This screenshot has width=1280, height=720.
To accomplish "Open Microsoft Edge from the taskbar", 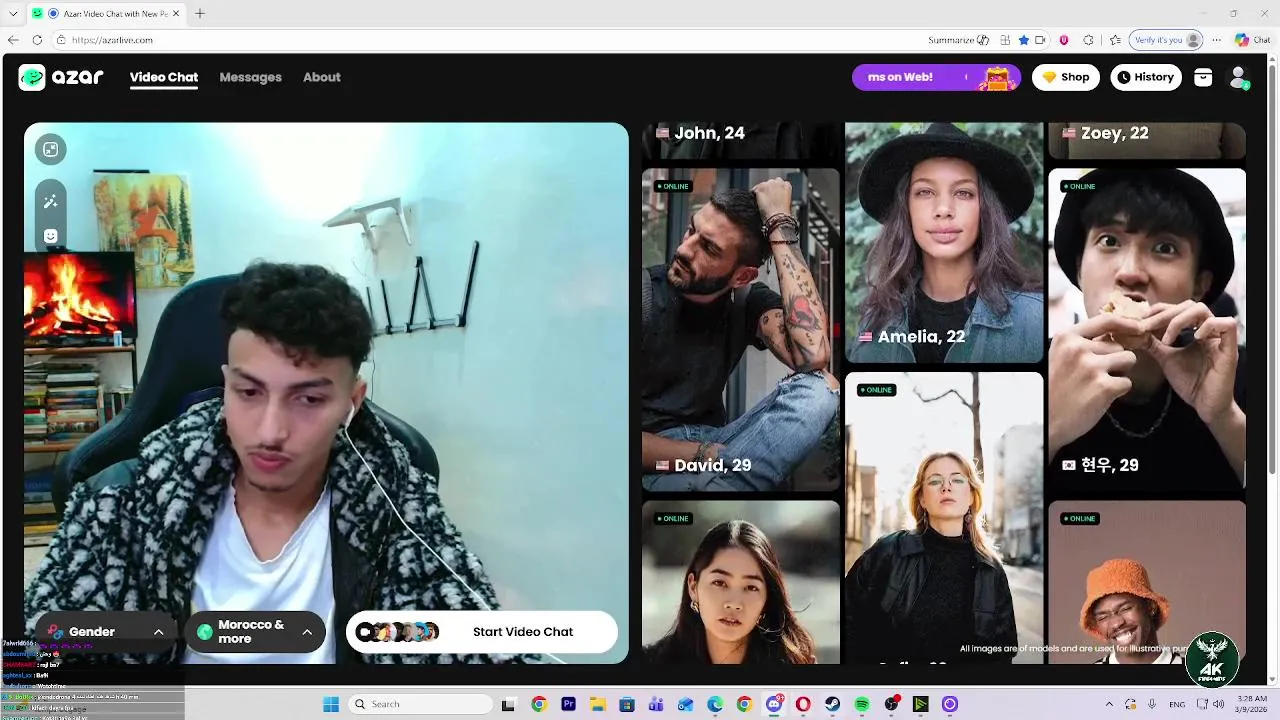I will point(715,704).
